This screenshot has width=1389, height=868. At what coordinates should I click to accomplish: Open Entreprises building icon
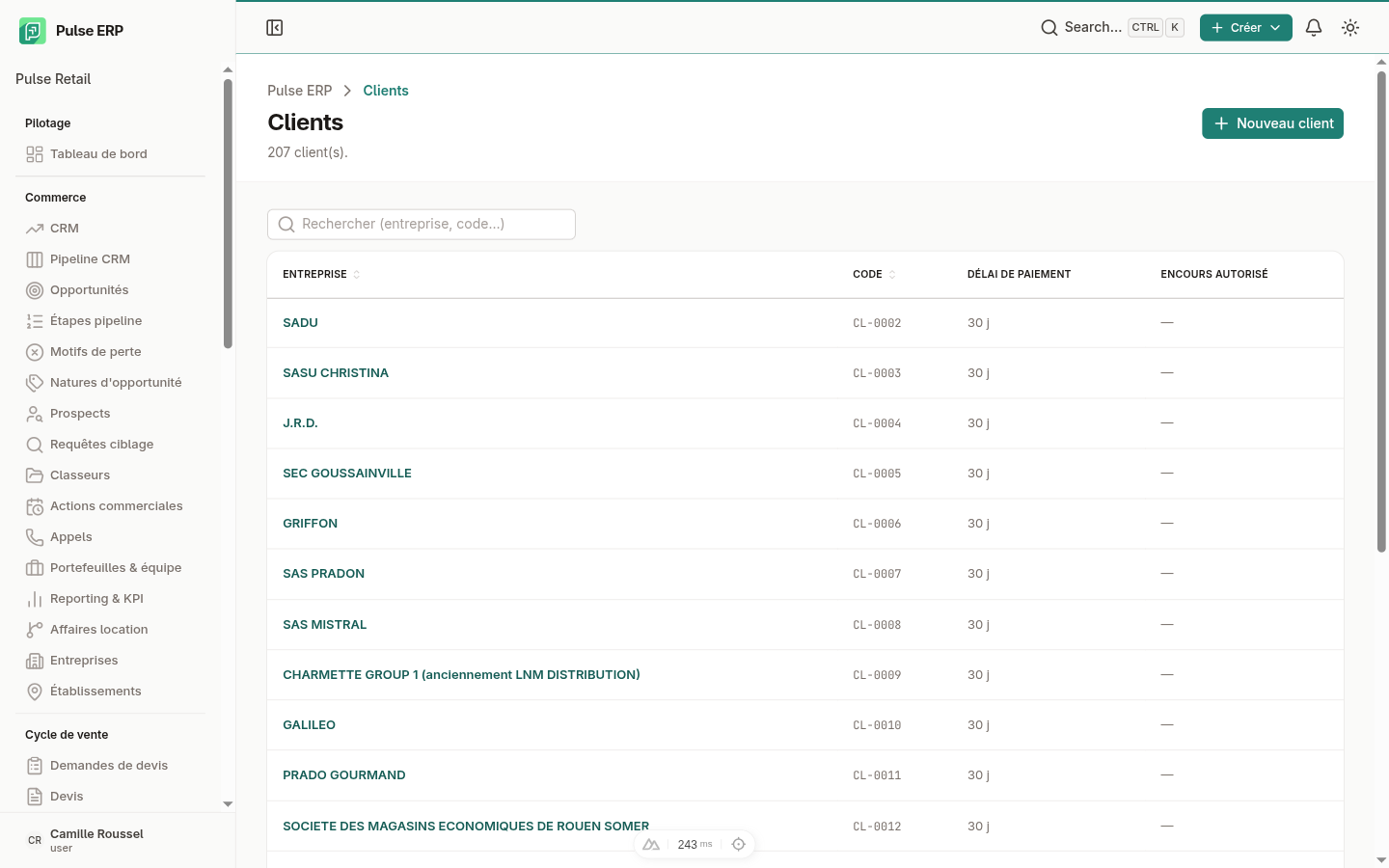coord(35,661)
